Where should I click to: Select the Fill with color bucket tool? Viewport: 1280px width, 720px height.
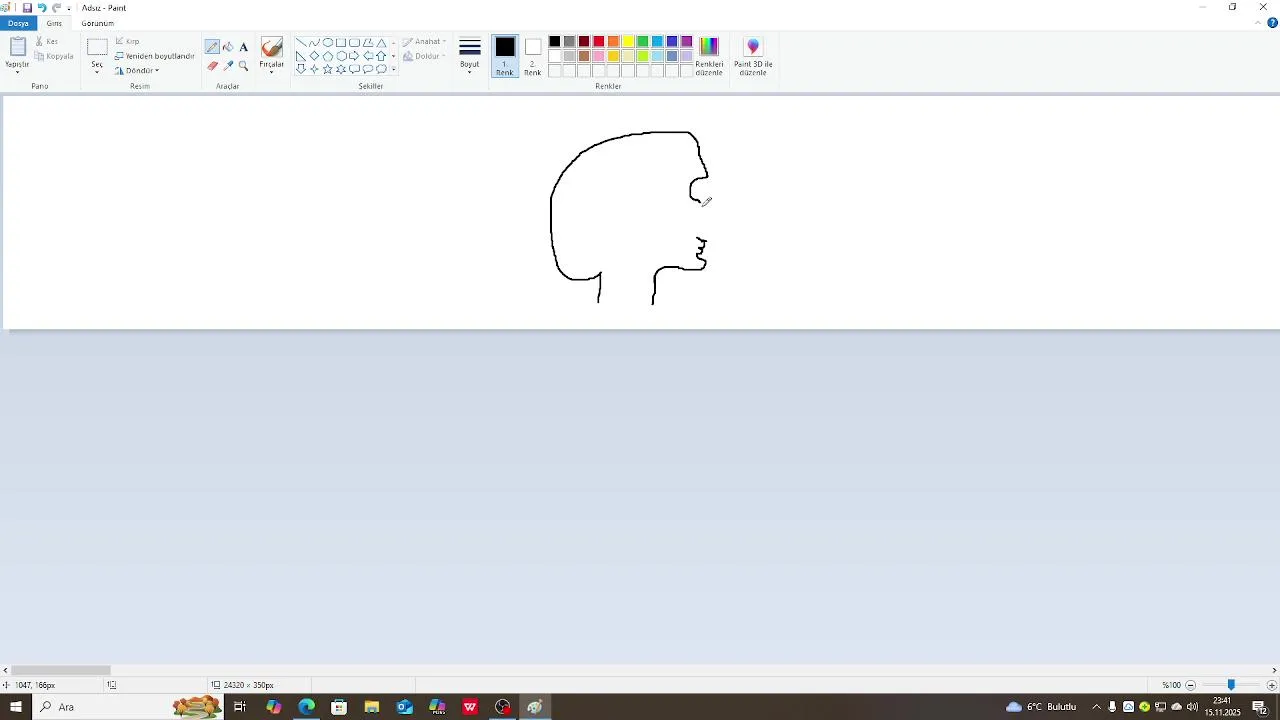228,47
